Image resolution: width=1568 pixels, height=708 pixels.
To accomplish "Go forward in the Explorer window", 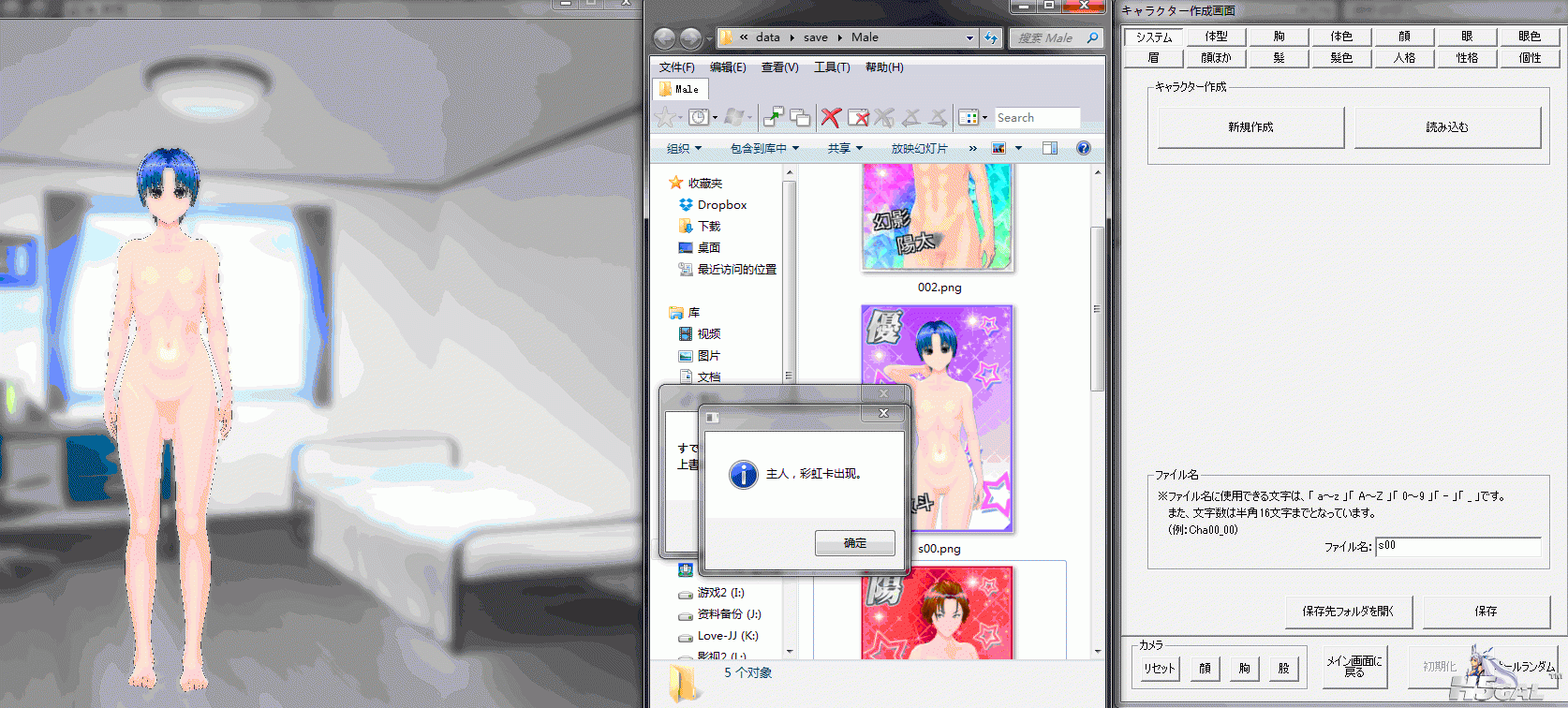I will [x=690, y=38].
